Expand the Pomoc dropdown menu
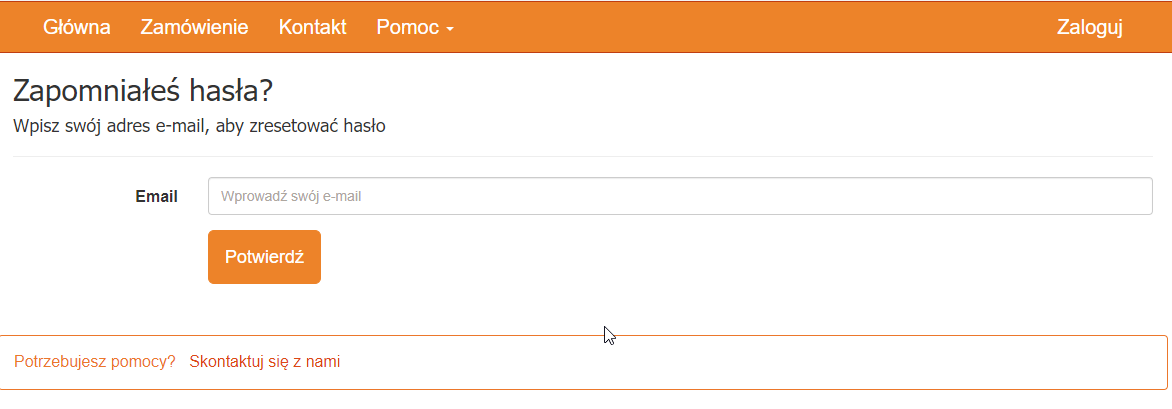Screen dimensions: 1172x409 [414, 27]
